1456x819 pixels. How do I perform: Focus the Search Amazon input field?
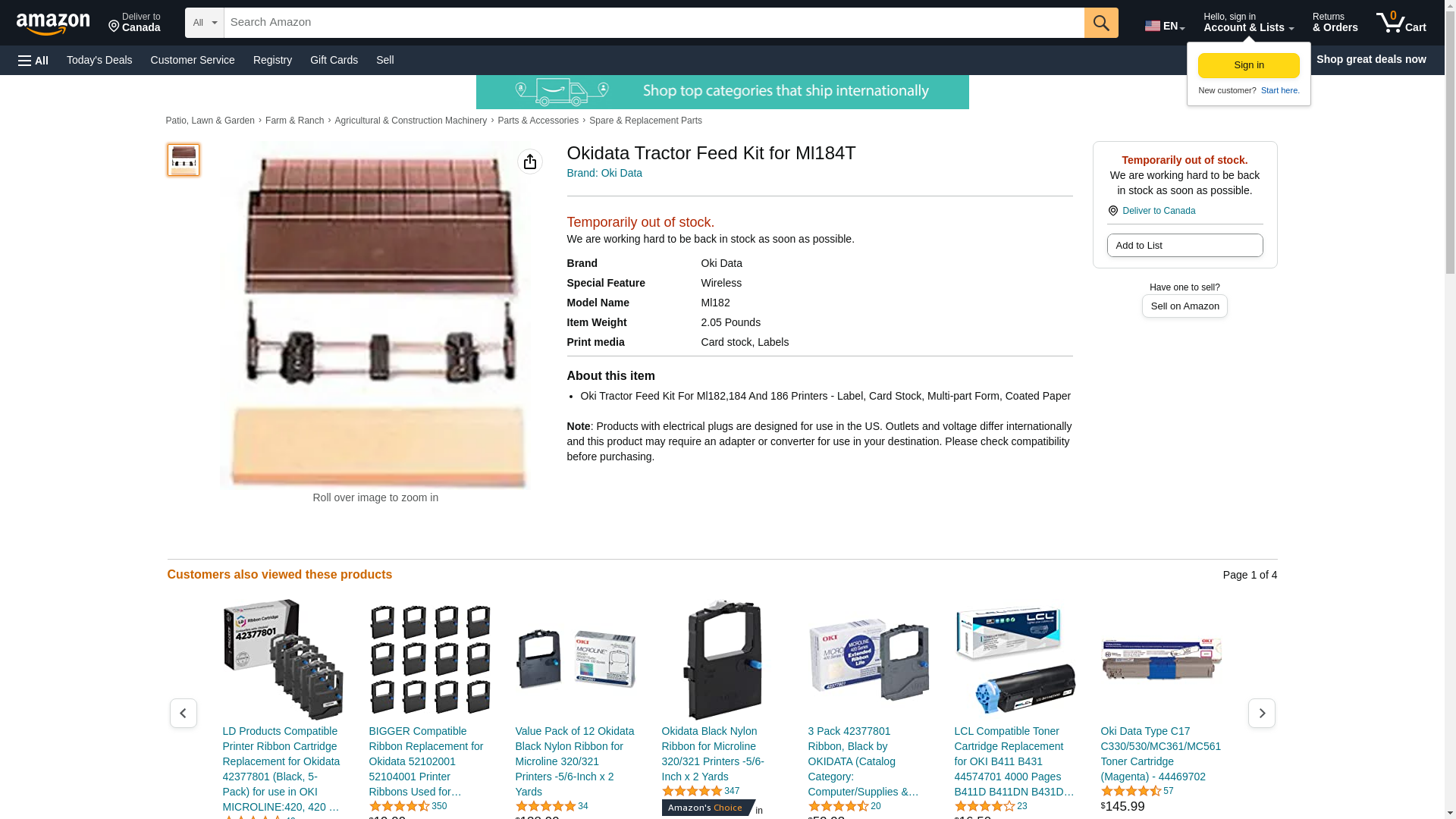tap(654, 23)
